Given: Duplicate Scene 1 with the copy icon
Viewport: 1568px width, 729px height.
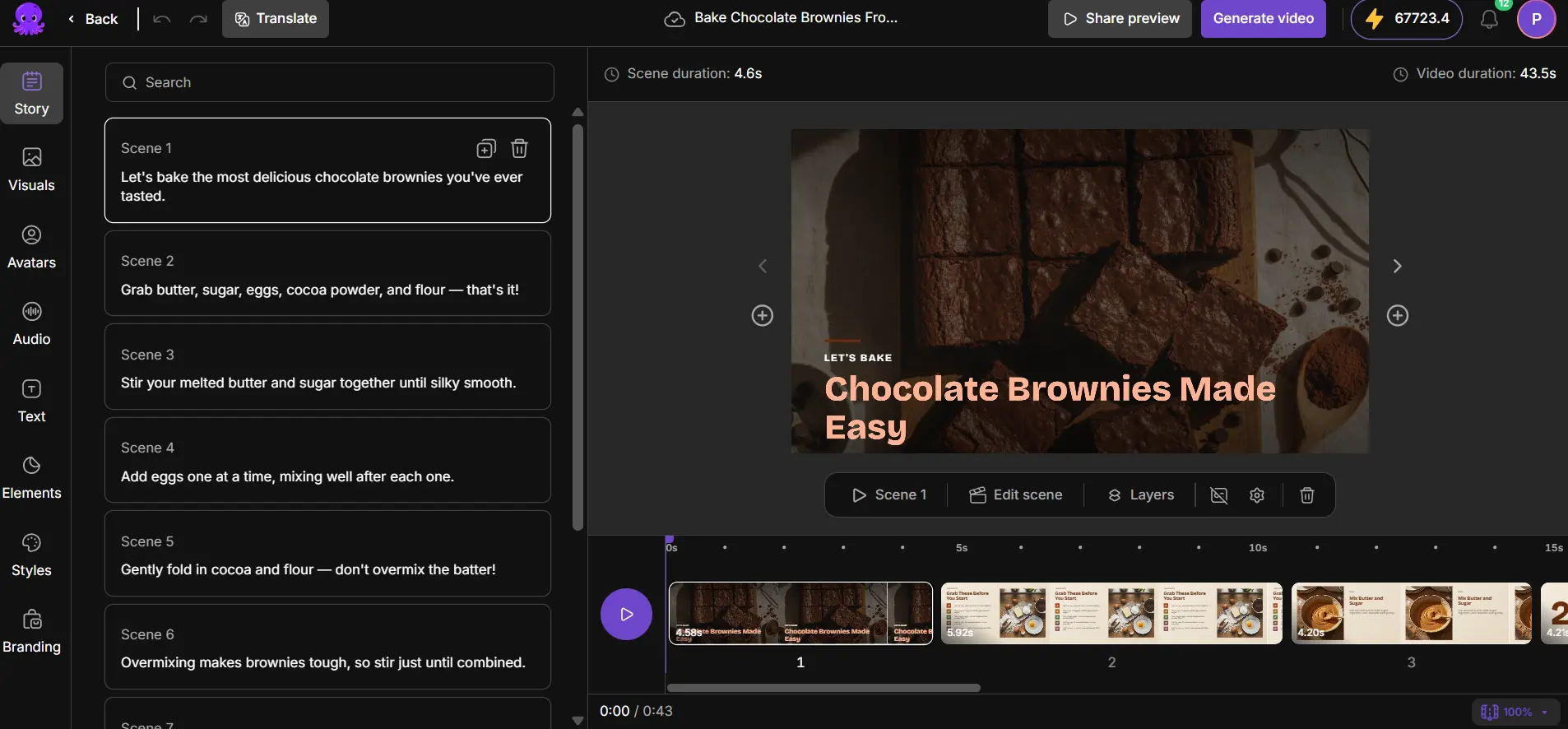Looking at the screenshot, I should [x=486, y=148].
